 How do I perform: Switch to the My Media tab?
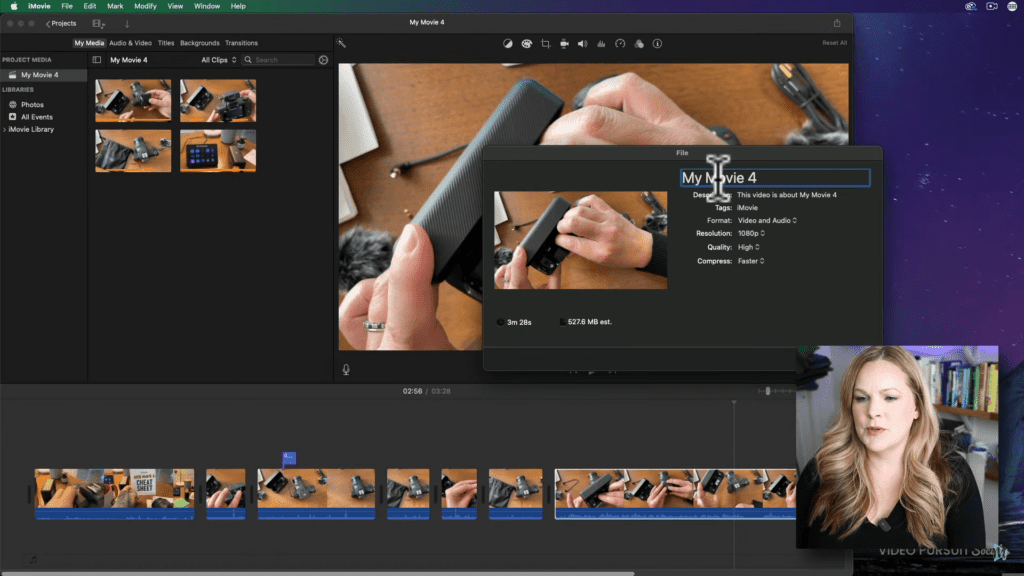(x=89, y=43)
